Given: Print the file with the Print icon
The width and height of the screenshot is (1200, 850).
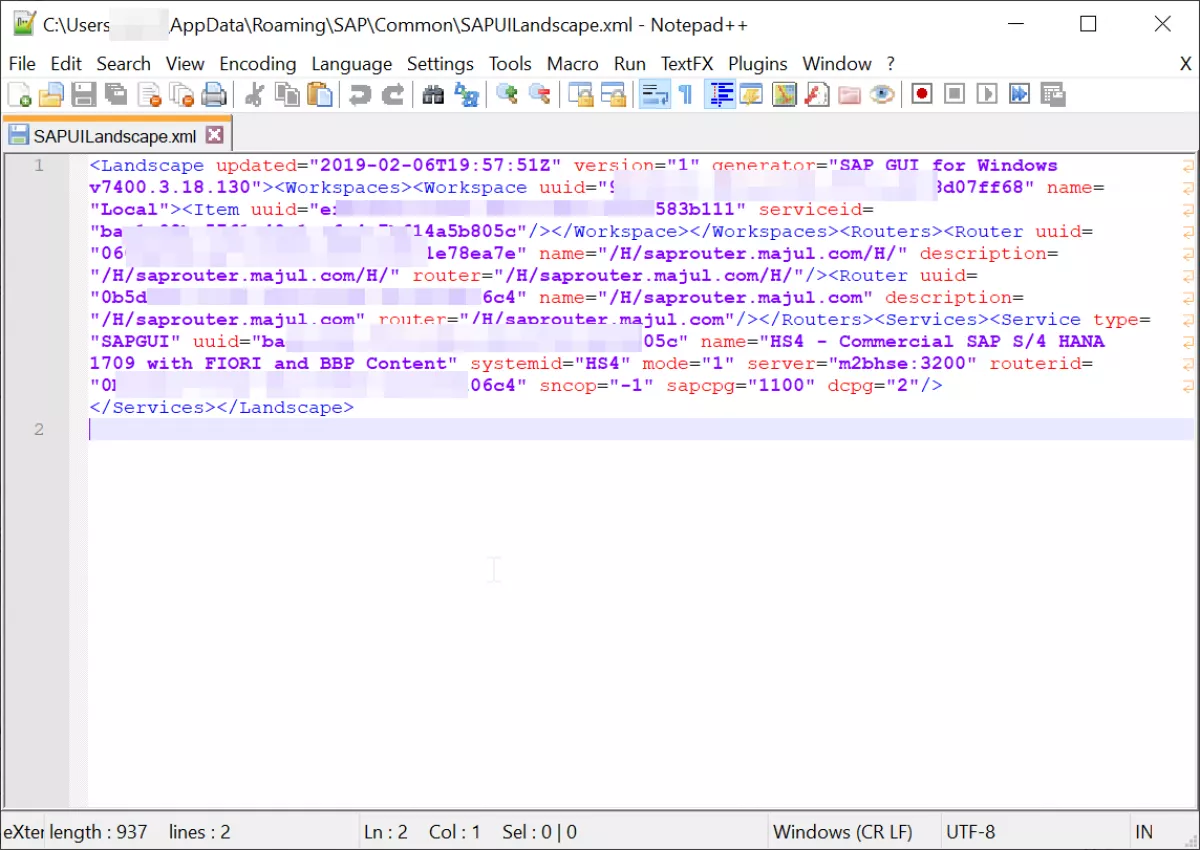Looking at the screenshot, I should tap(214, 95).
